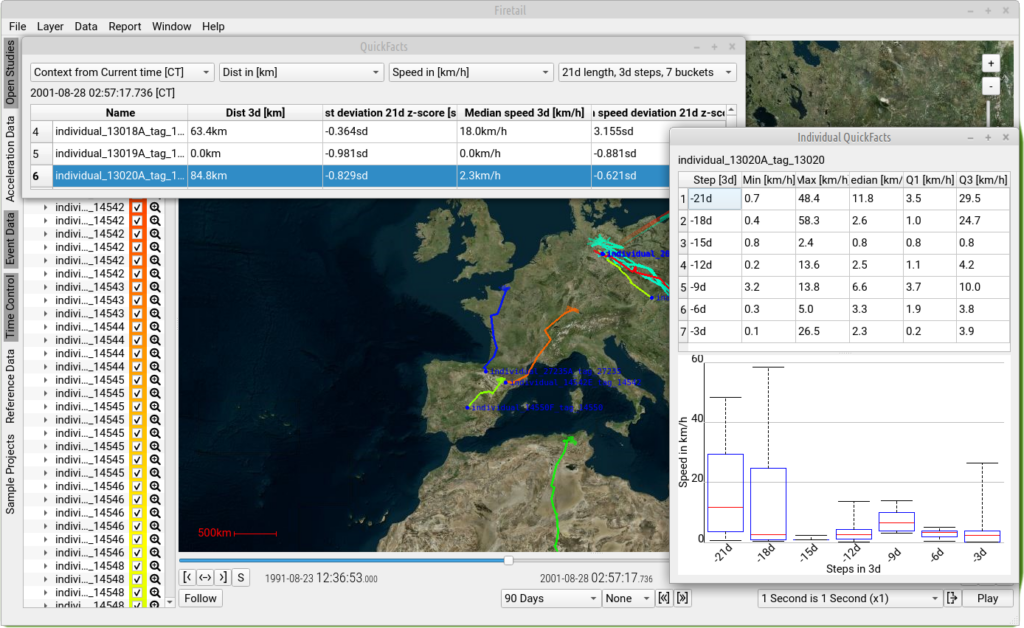This screenshot has height=628, width=1024.
Task: Toggle checkbox of first indivi..._14545 row
Action: [137, 380]
